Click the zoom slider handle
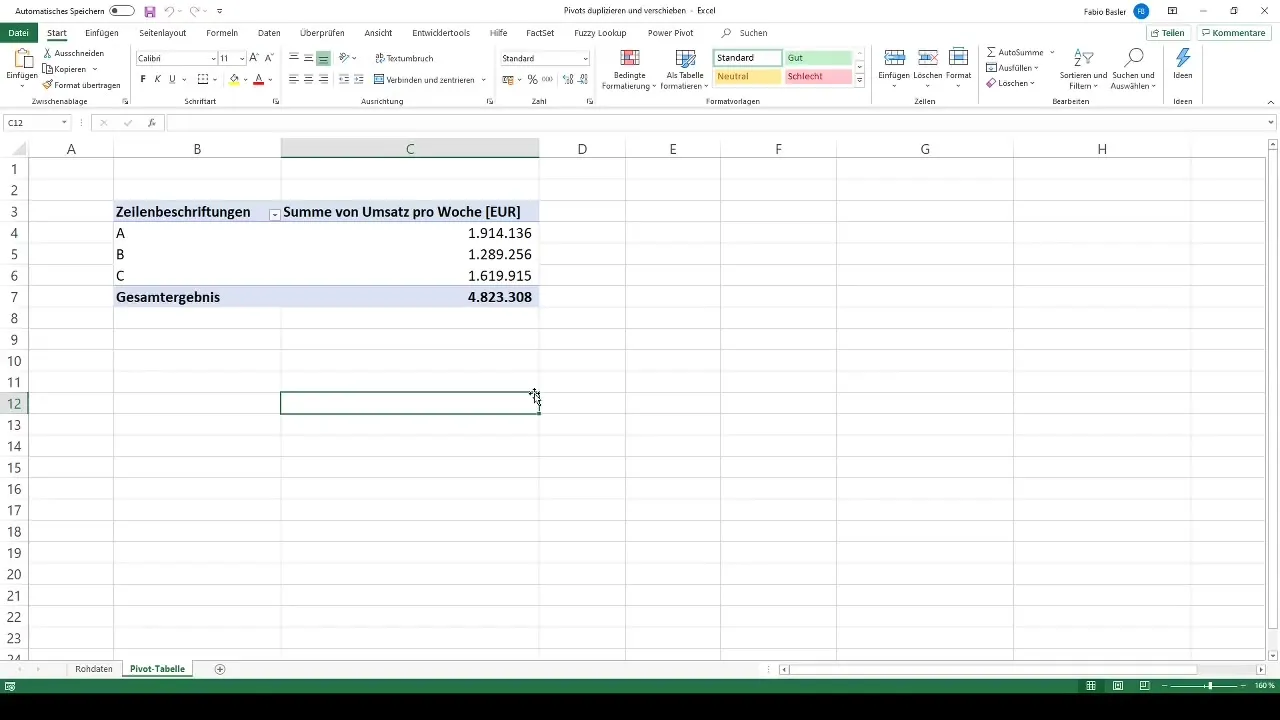The height and width of the screenshot is (720, 1280). click(x=1209, y=686)
